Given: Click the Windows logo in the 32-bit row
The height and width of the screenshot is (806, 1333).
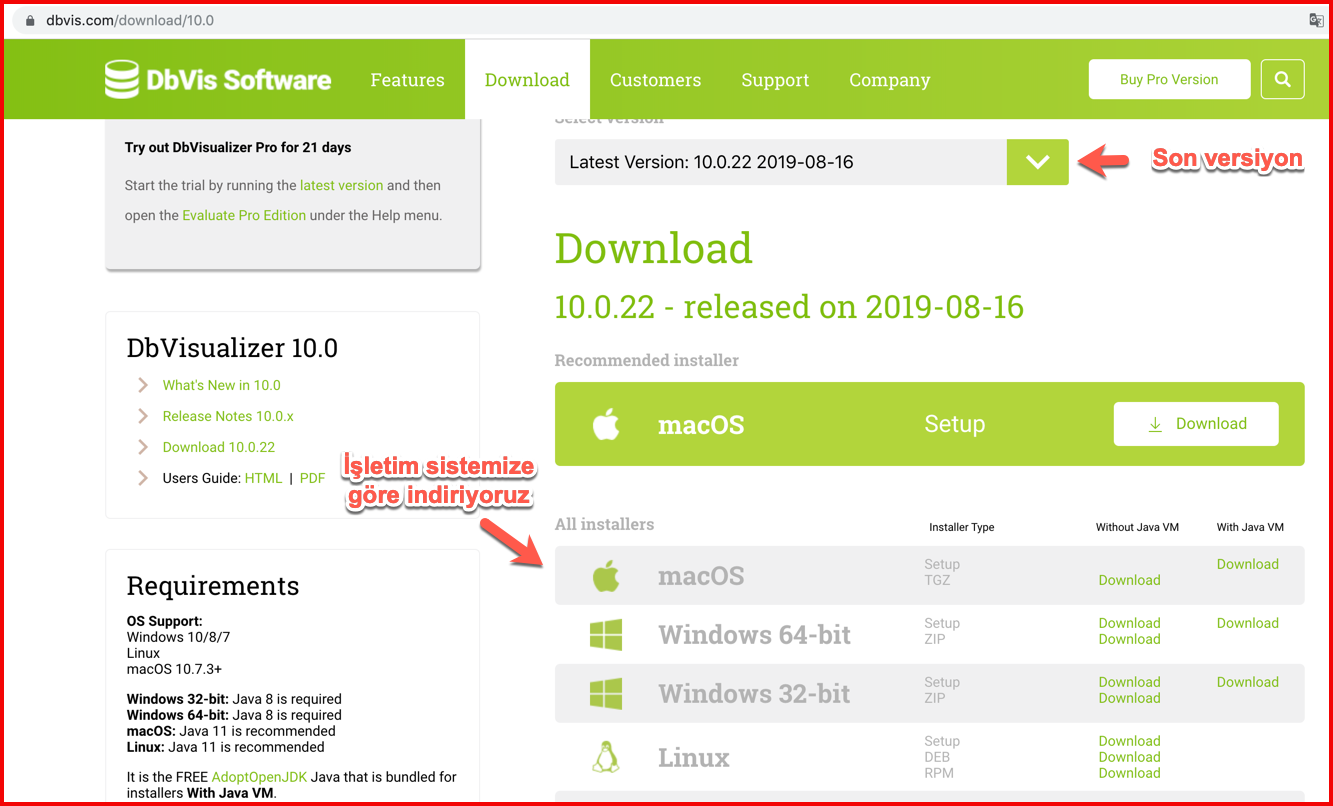Looking at the screenshot, I should click(x=606, y=693).
